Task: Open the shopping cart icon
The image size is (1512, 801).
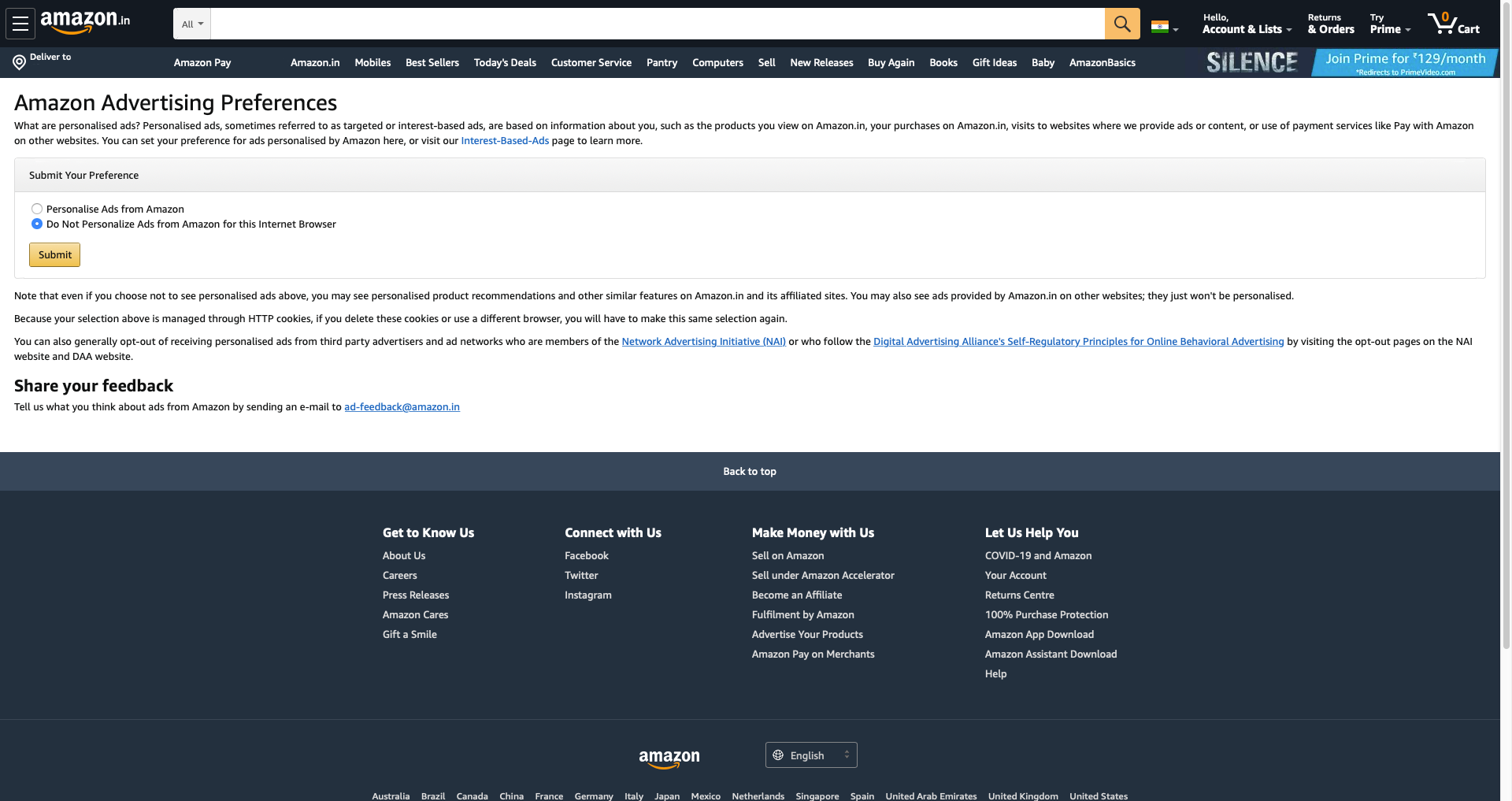Action: coord(1453,24)
